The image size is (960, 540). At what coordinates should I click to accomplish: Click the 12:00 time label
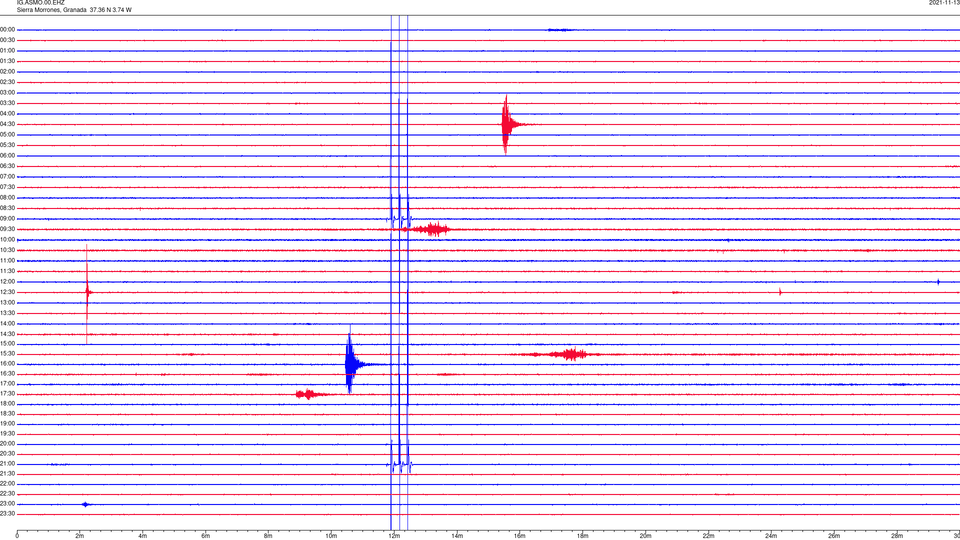pyautogui.click(x=8, y=282)
